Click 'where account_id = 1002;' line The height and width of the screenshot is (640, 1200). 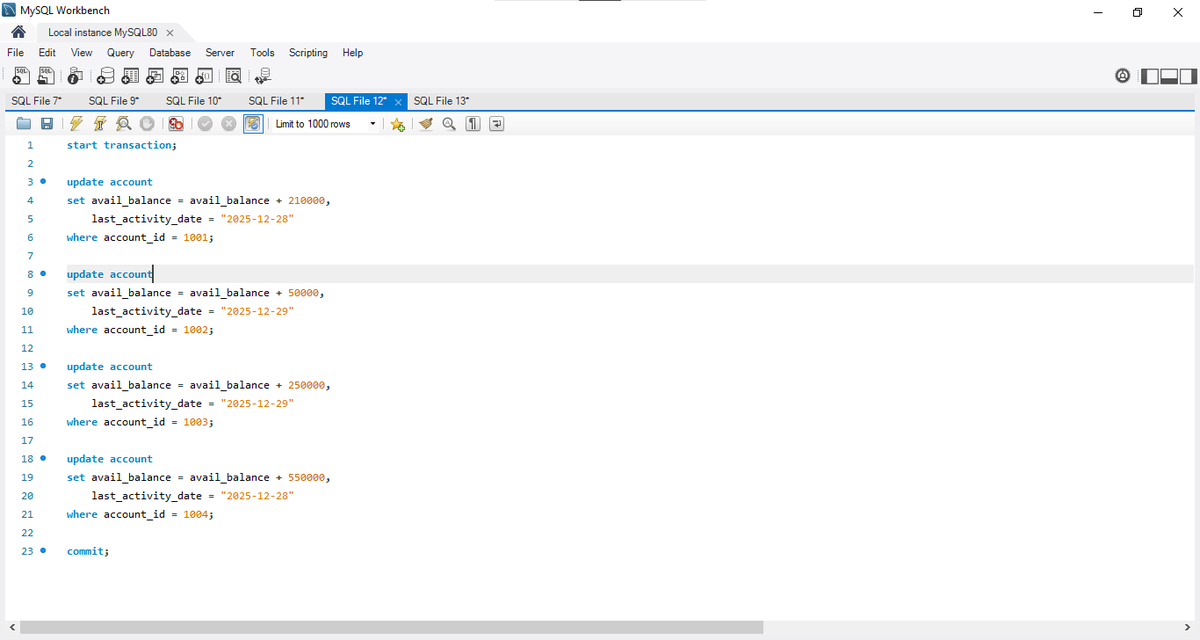click(140, 330)
